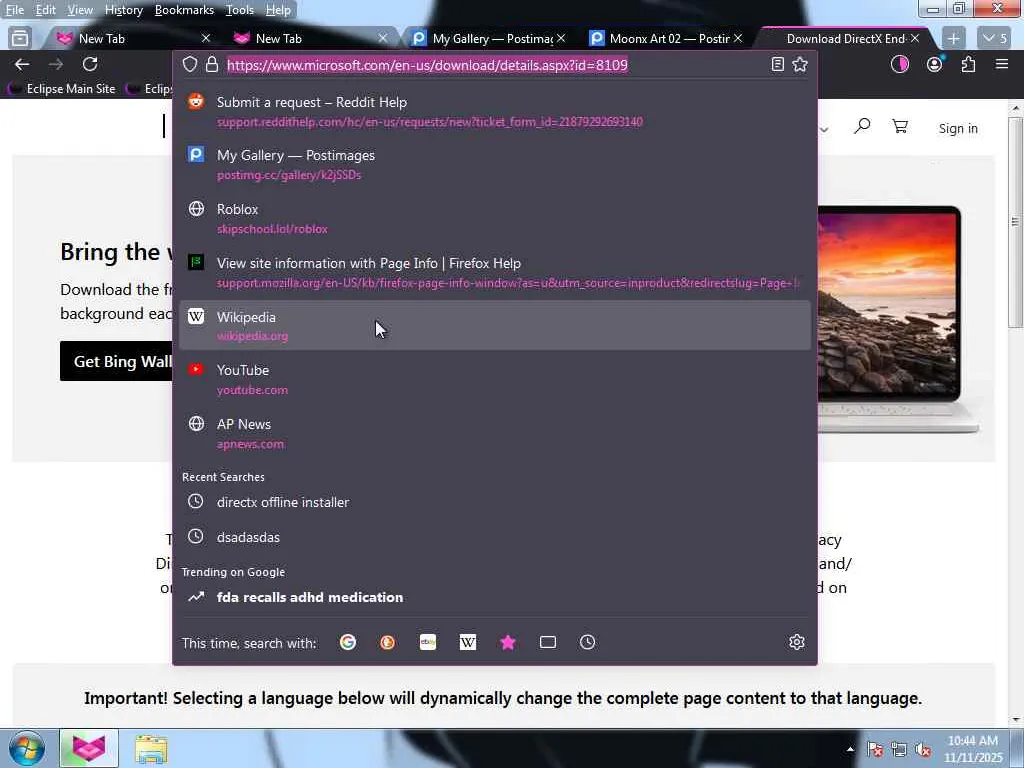
Task: Click the Microsoft page search magnifier
Action: (x=862, y=126)
